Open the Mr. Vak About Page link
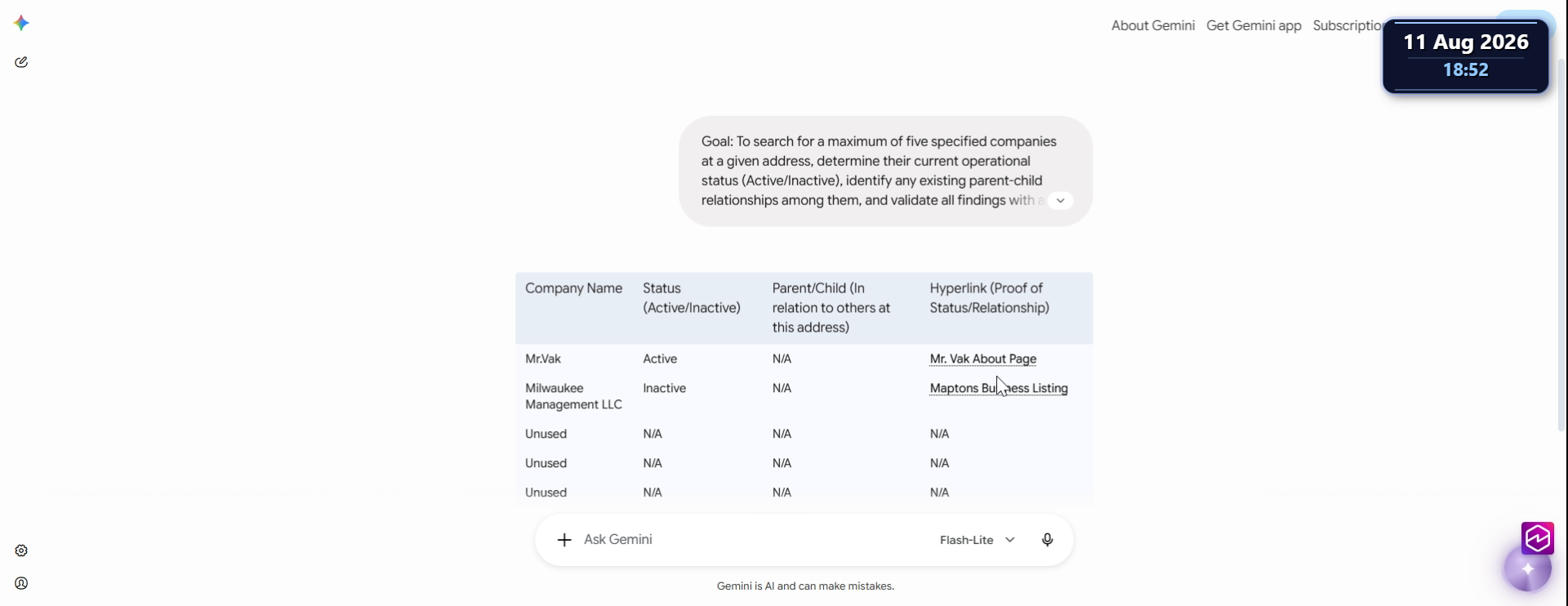Image resolution: width=1568 pixels, height=606 pixels. click(x=983, y=359)
